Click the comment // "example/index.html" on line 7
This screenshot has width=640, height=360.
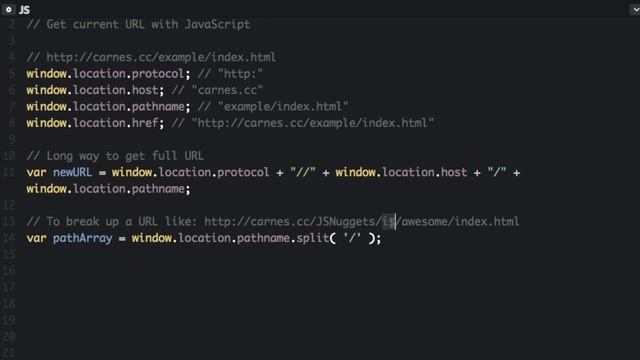tap(273, 107)
